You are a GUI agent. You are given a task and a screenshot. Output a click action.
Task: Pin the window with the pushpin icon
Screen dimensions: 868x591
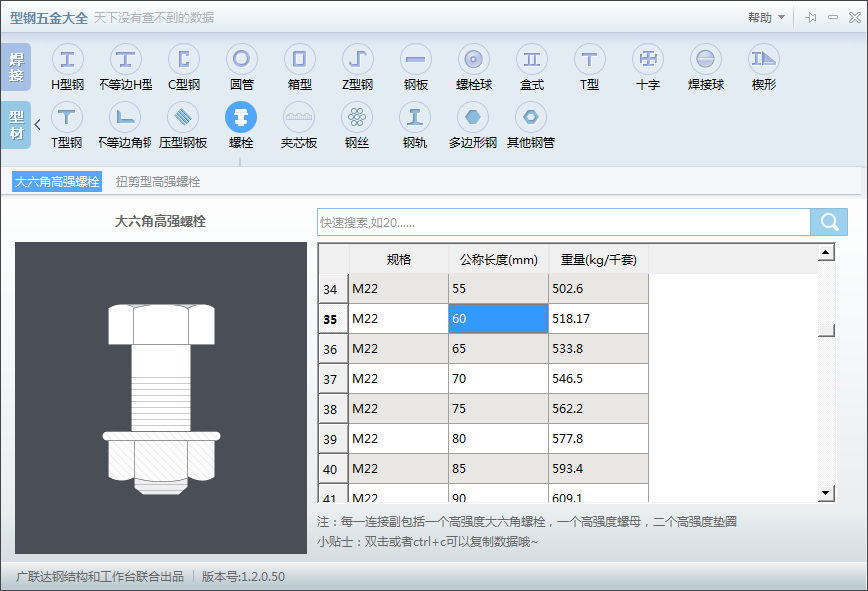tap(811, 18)
